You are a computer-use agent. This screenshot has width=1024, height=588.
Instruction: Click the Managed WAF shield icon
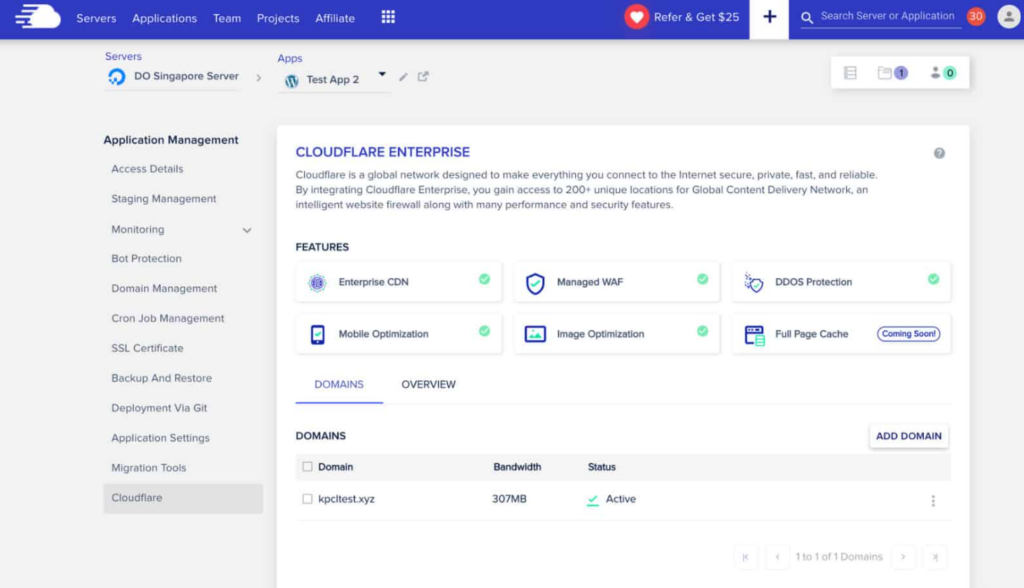pos(535,283)
